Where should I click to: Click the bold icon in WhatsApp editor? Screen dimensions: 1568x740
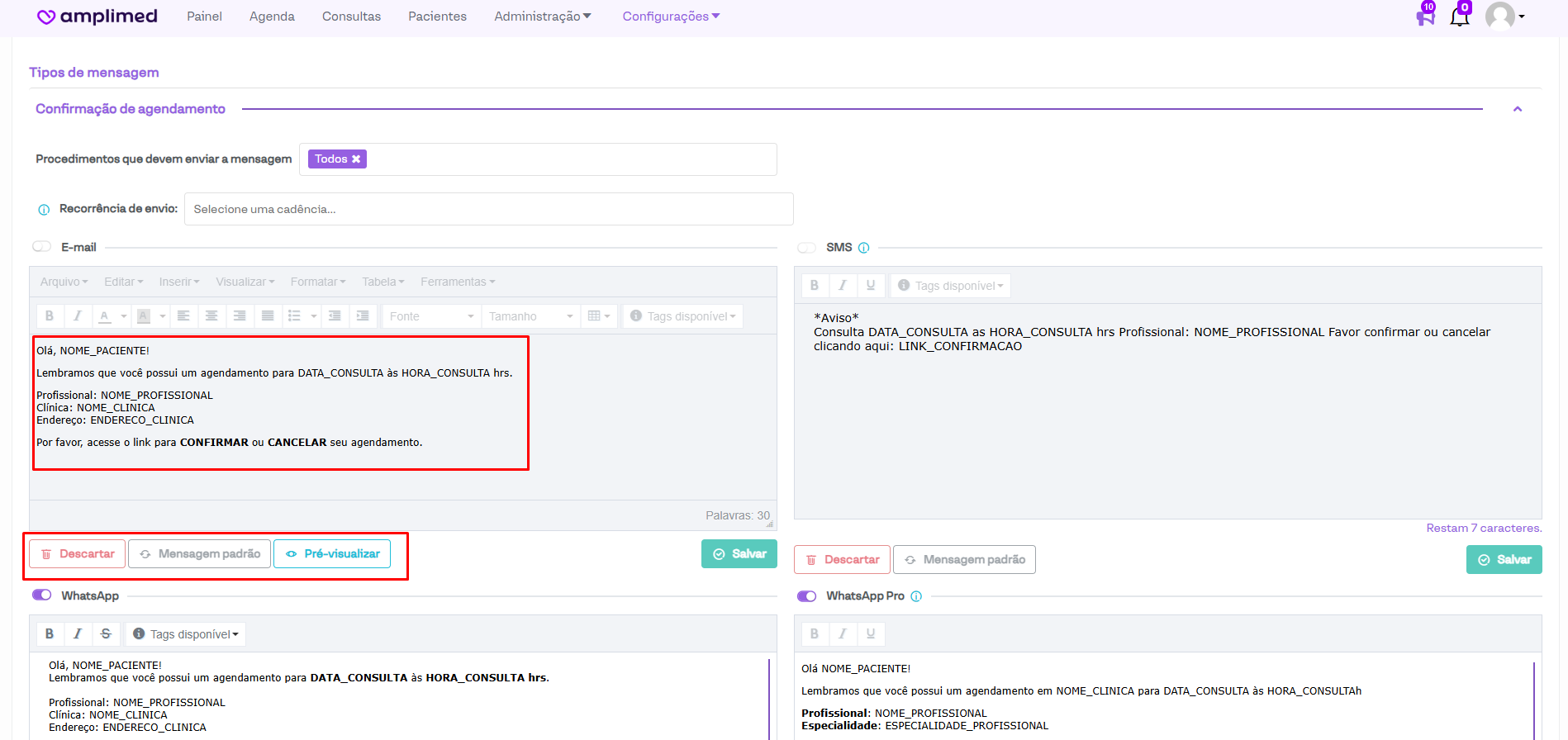[x=50, y=633]
